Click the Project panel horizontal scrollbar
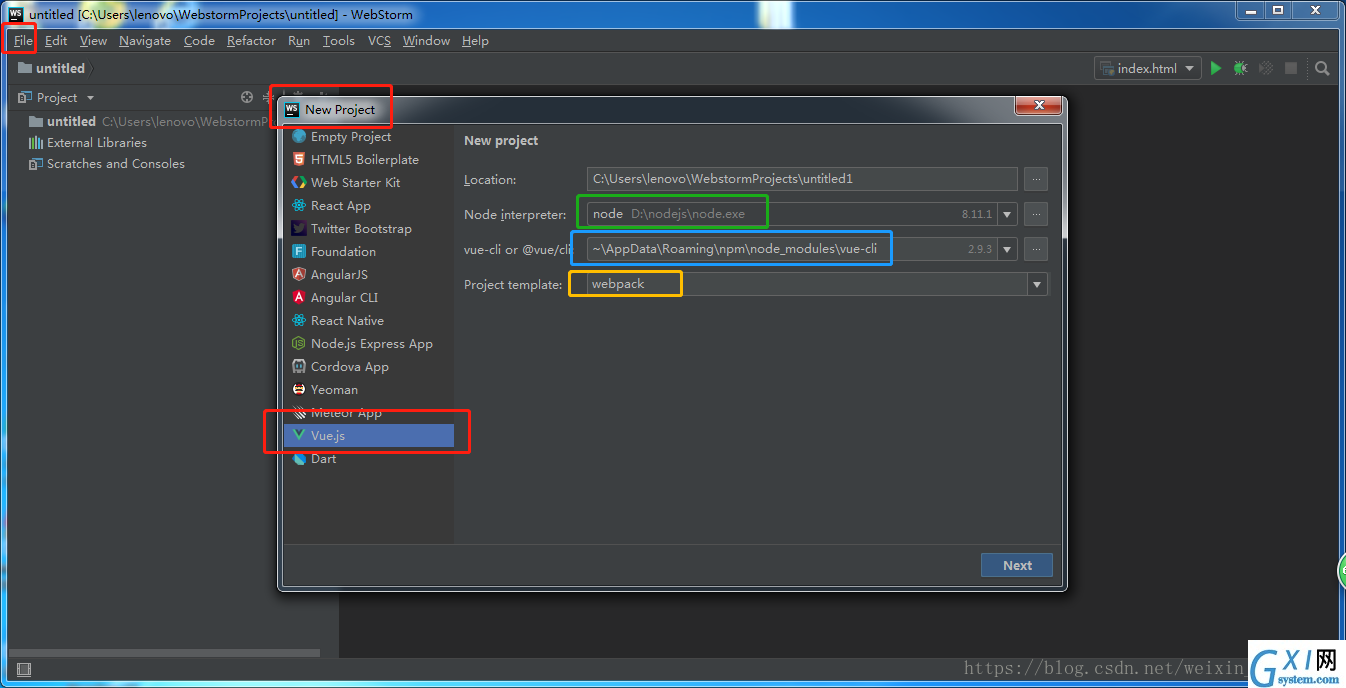This screenshot has height=688, width=1346. click(x=164, y=653)
